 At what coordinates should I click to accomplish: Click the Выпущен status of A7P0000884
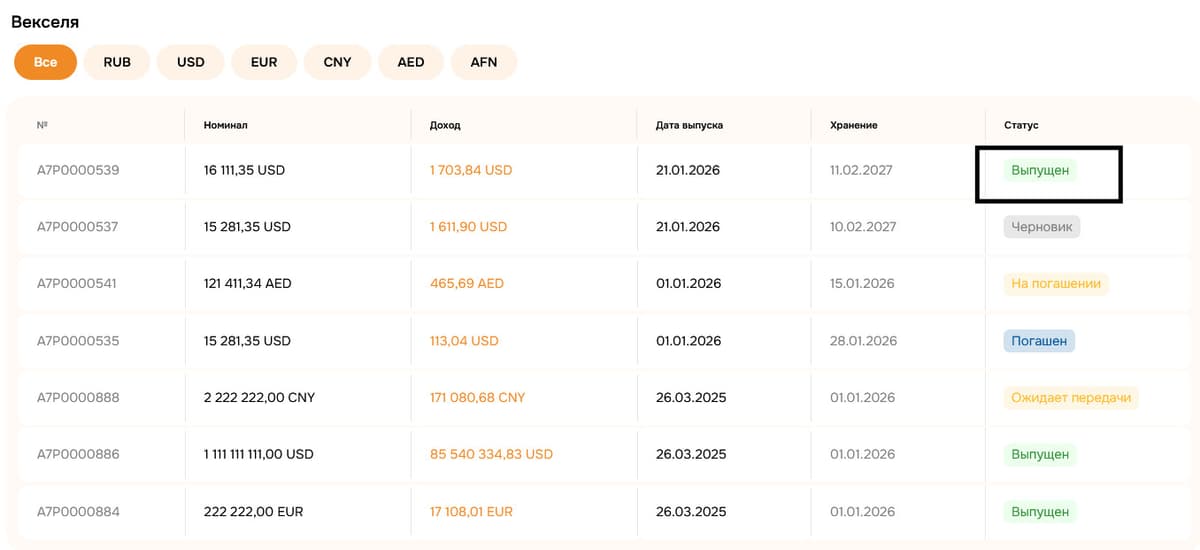click(1040, 511)
